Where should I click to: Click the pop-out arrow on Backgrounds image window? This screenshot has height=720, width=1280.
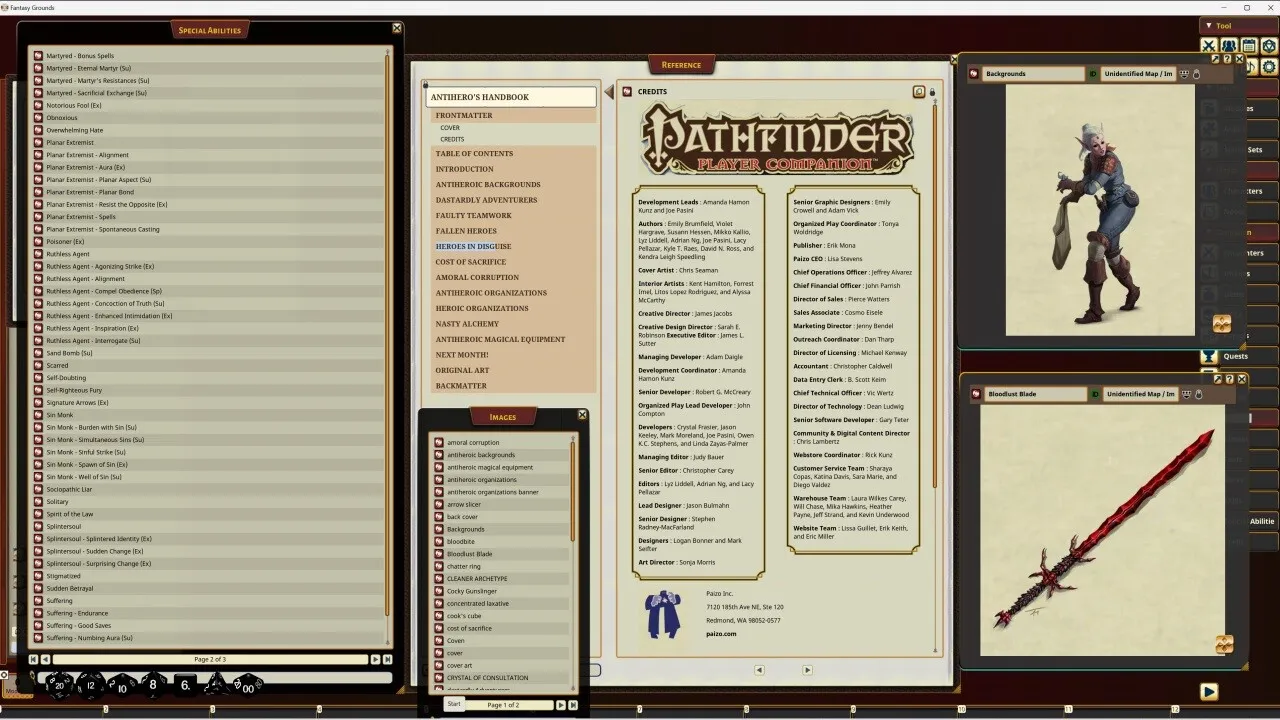pos(1217,59)
